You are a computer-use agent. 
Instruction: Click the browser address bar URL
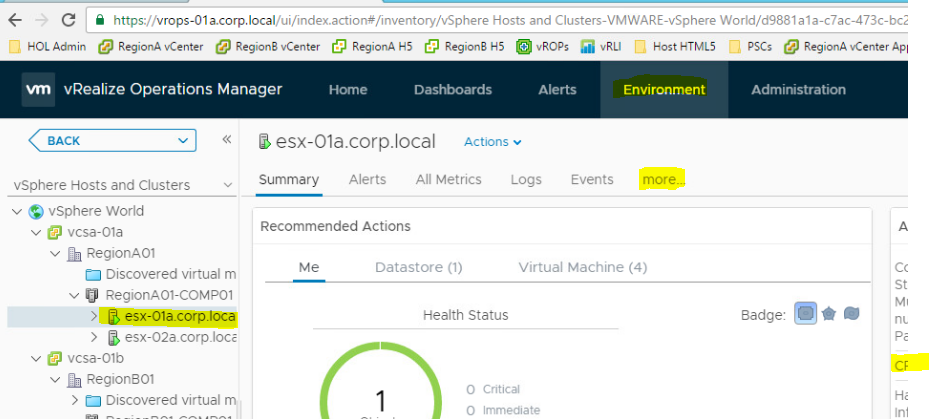tap(510, 20)
